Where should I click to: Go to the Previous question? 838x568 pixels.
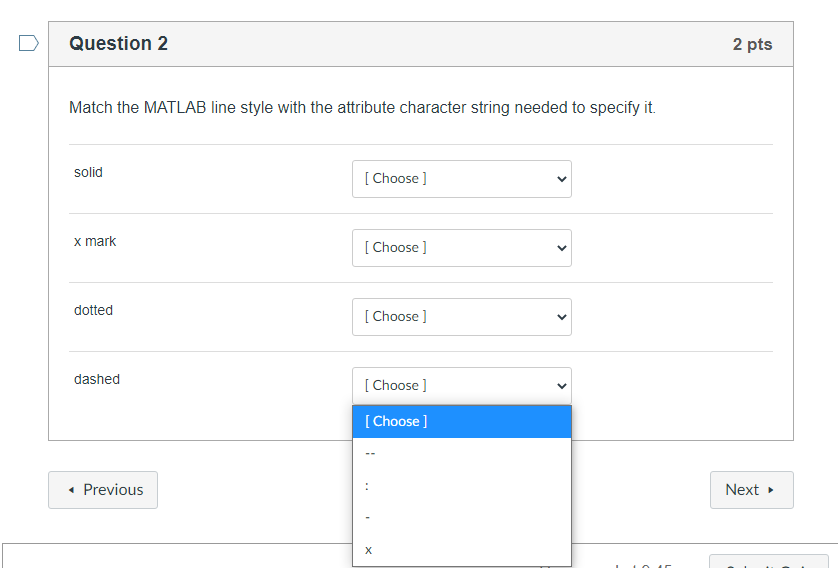click(x=103, y=490)
